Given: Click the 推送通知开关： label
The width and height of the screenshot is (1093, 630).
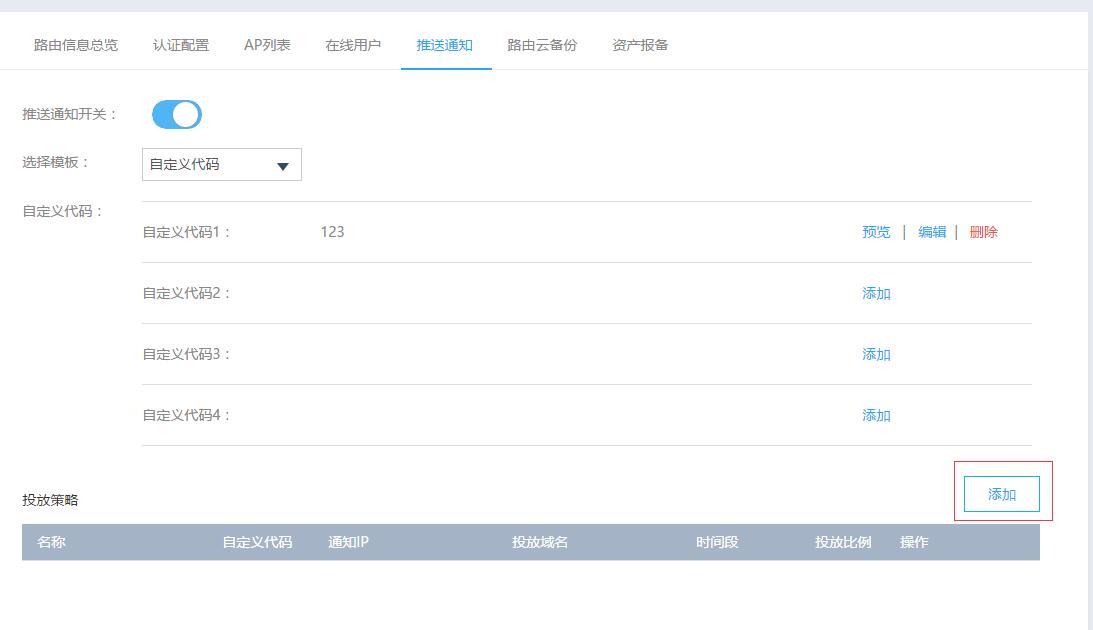Looking at the screenshot, I should pyautogui.click(x=69, y=114).
